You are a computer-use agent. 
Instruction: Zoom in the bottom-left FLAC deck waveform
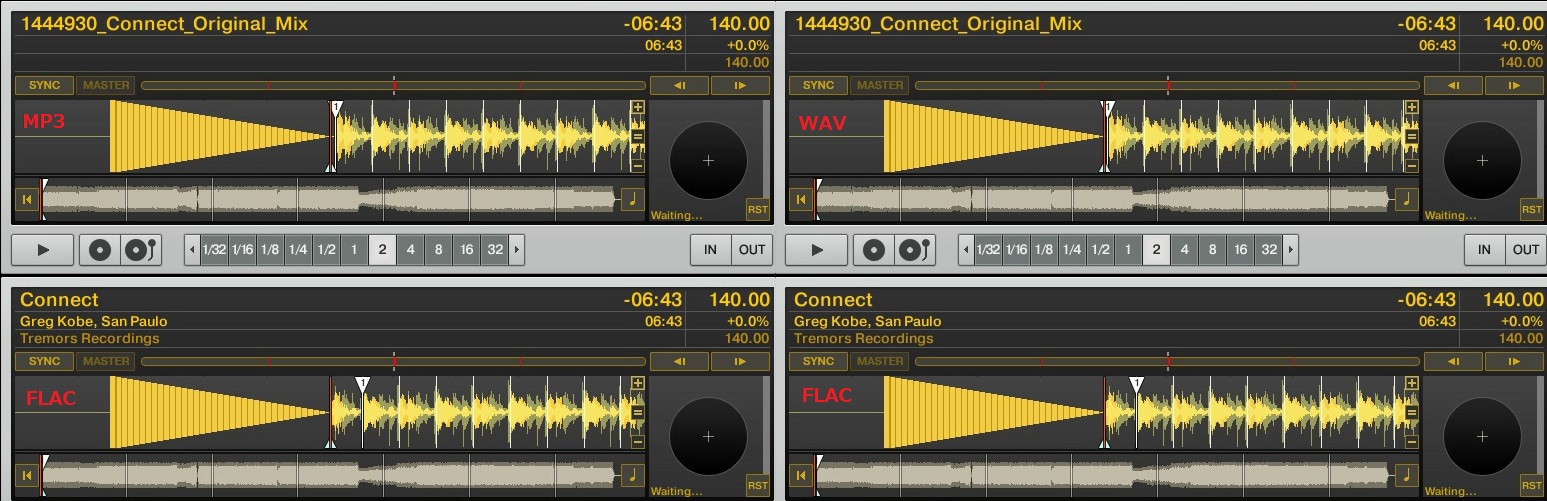click(x=638, y=384)
